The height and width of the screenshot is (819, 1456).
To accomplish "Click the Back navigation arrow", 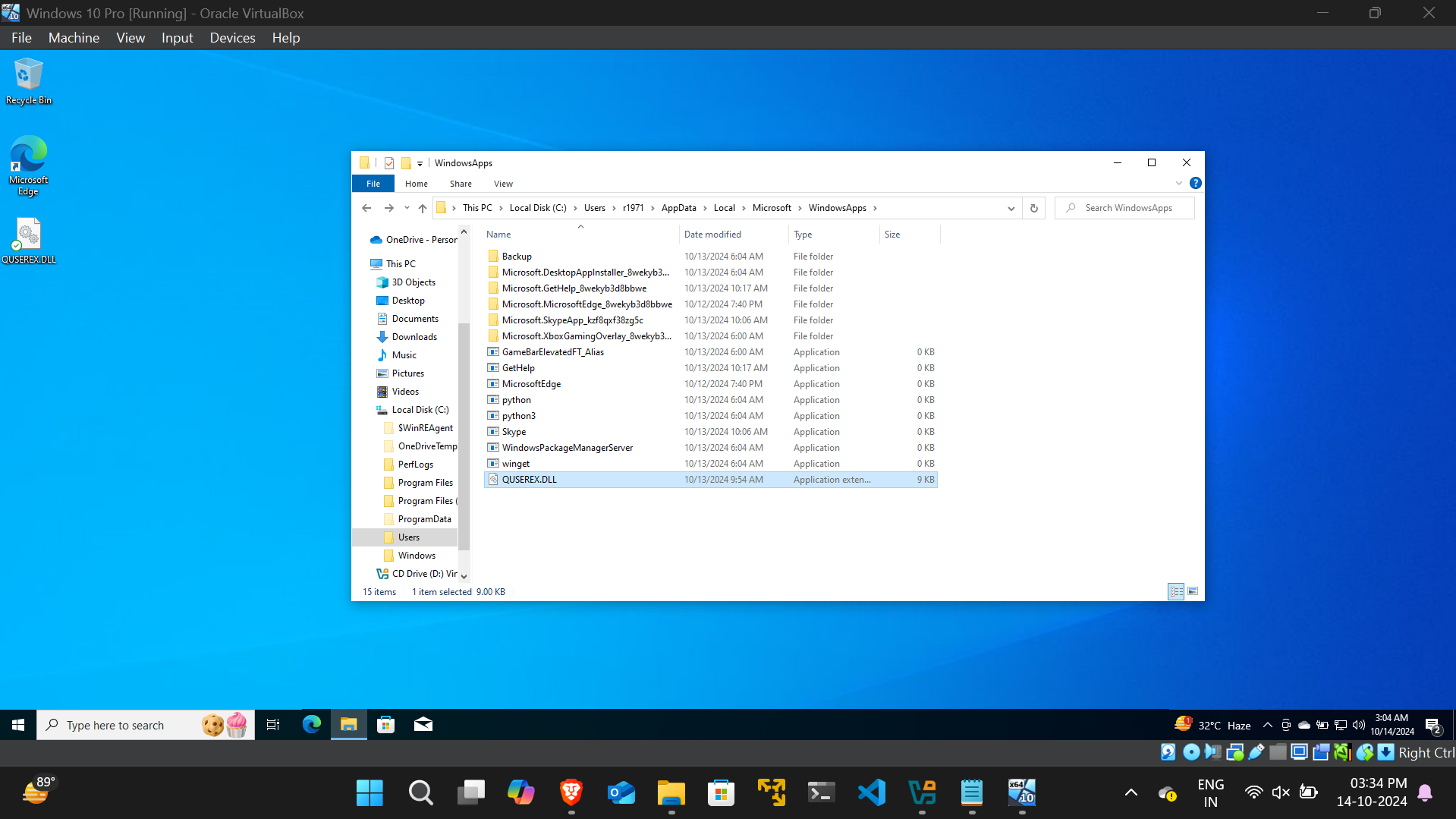I will [366, 208].
